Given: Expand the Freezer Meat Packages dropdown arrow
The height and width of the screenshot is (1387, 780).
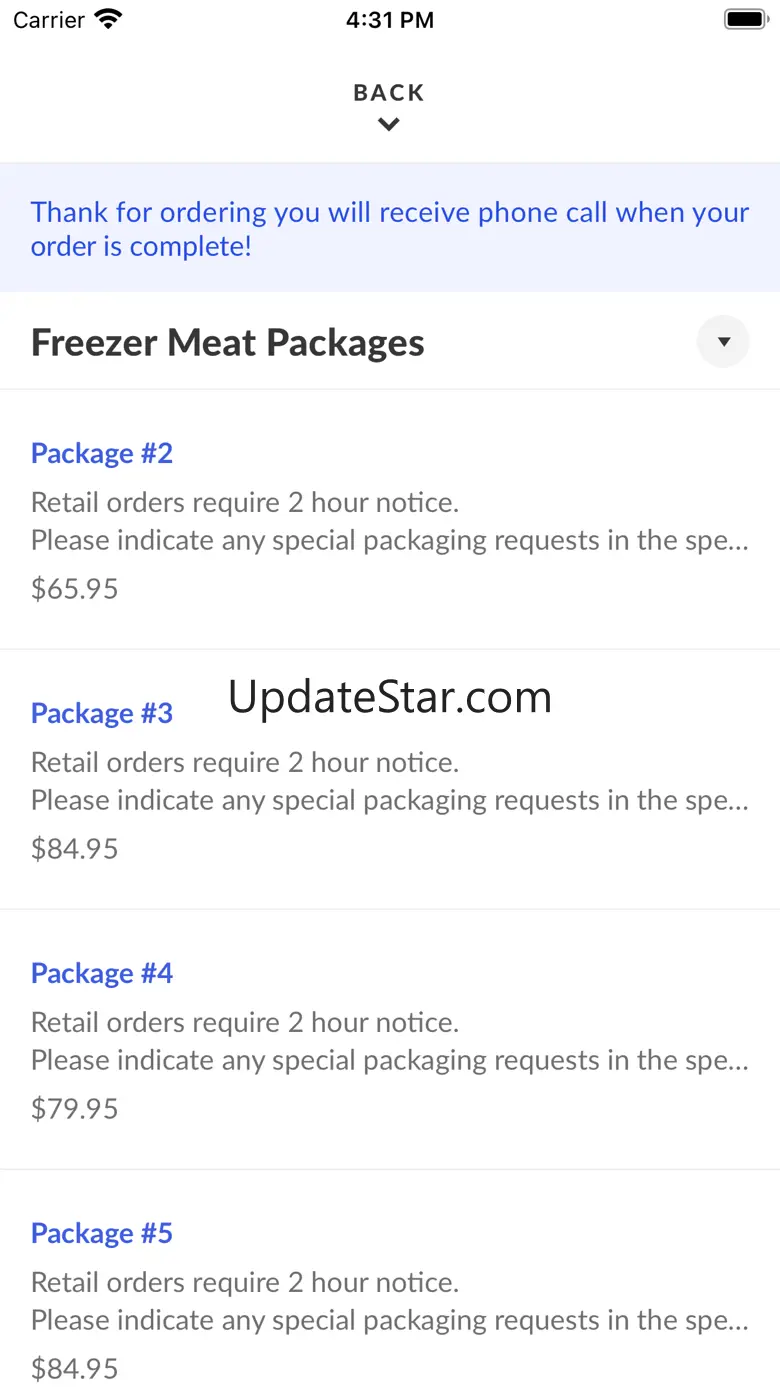Looking at the screenshot, I should click(x=723, y=342).
